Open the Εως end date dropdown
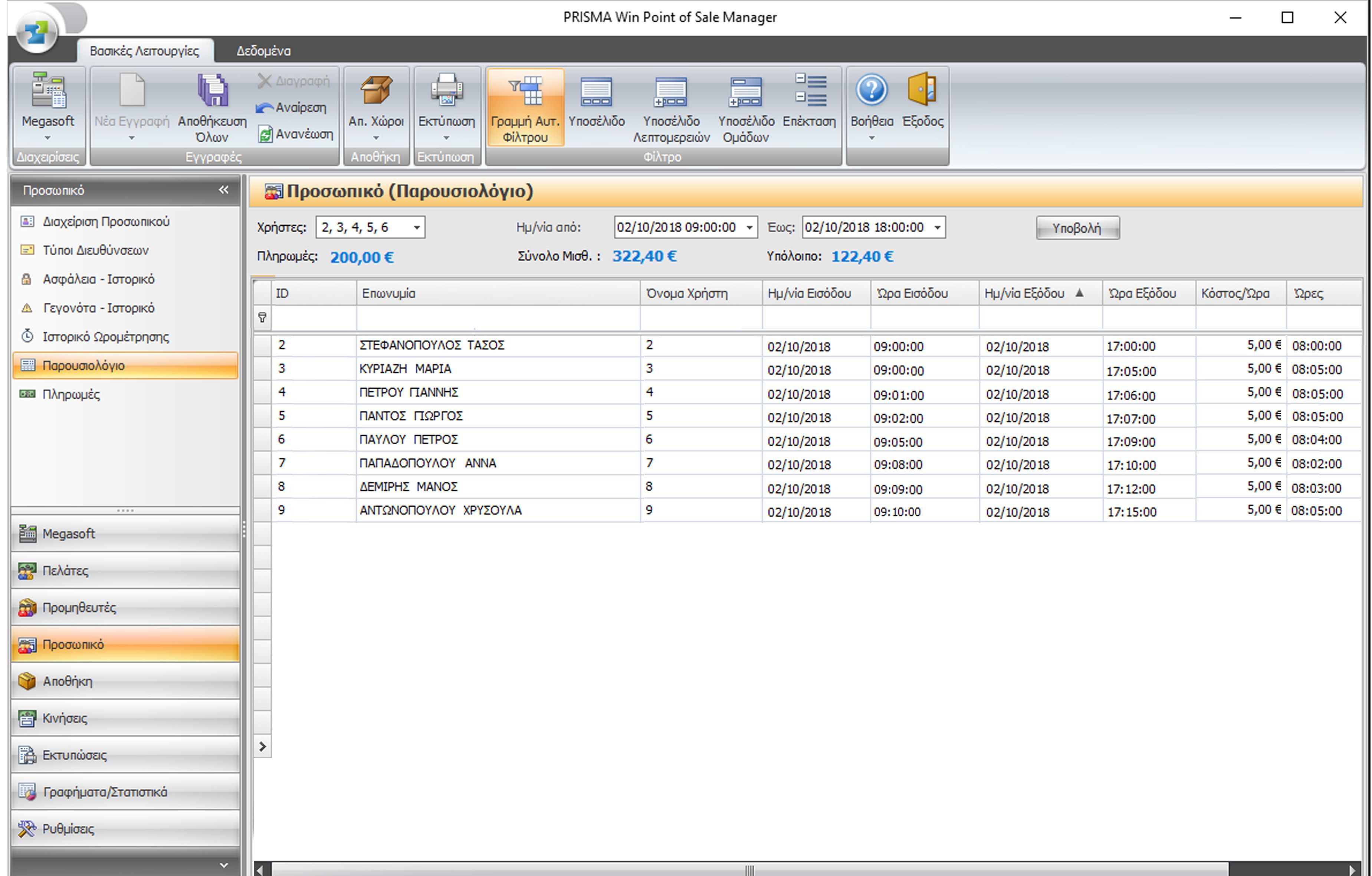The image size is (1372, 876). 937,228
